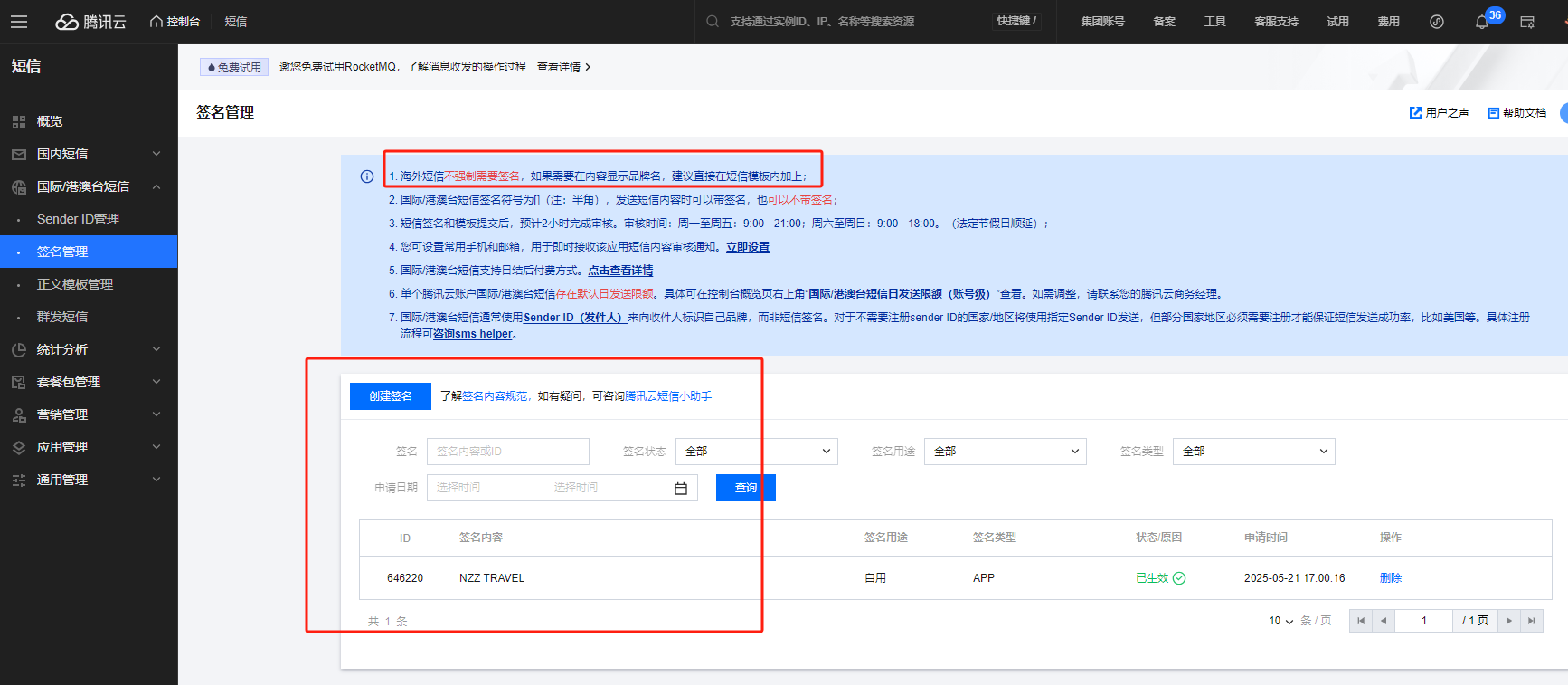Delete the NZZ TRAVEL signature
Viewport: 1568px width, 685px height.
pos(1390,578)
